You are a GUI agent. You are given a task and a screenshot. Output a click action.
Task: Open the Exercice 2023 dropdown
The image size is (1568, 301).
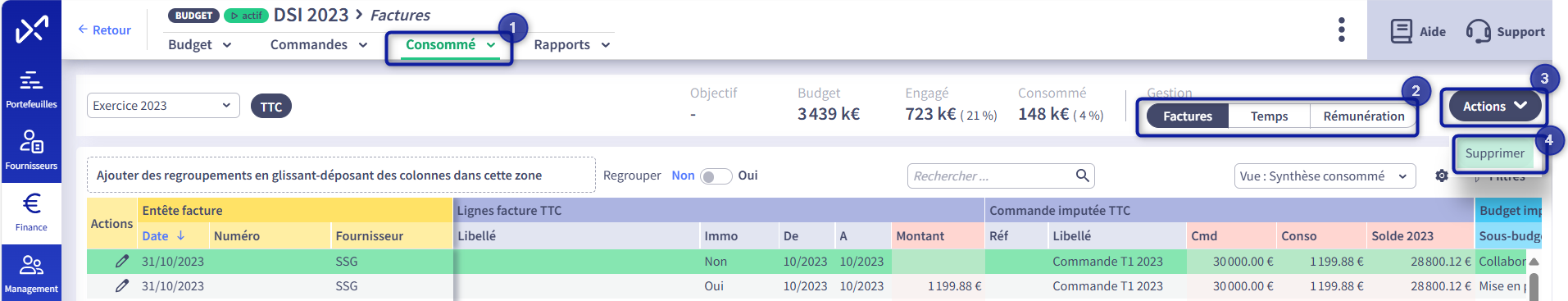click(x=163, y=106)
